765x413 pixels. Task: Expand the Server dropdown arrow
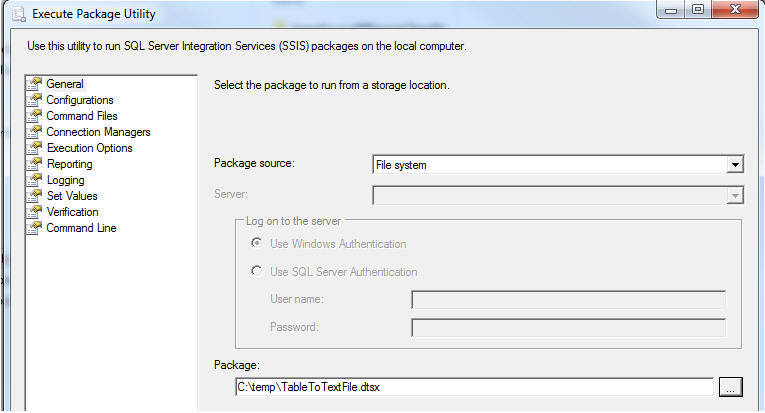point(735,196)
